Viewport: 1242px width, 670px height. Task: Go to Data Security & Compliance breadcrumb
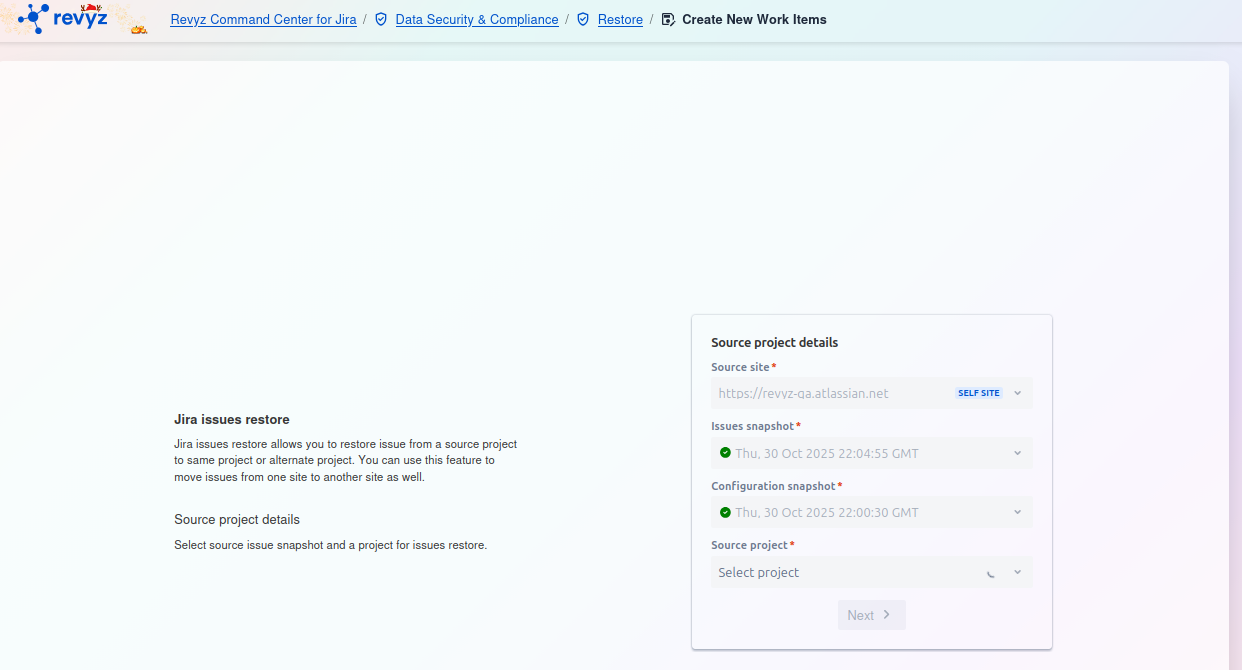[x=477, y=19]
